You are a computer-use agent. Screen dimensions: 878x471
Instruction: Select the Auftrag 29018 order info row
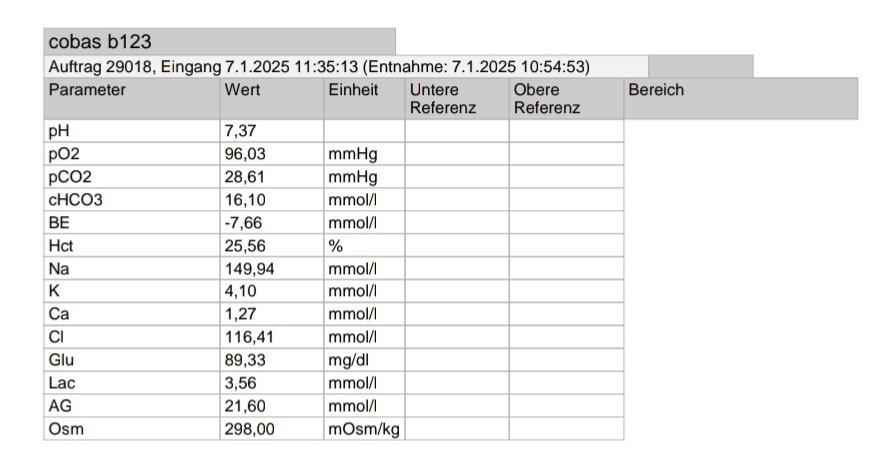pyautogui.click(x=346, y=67)
